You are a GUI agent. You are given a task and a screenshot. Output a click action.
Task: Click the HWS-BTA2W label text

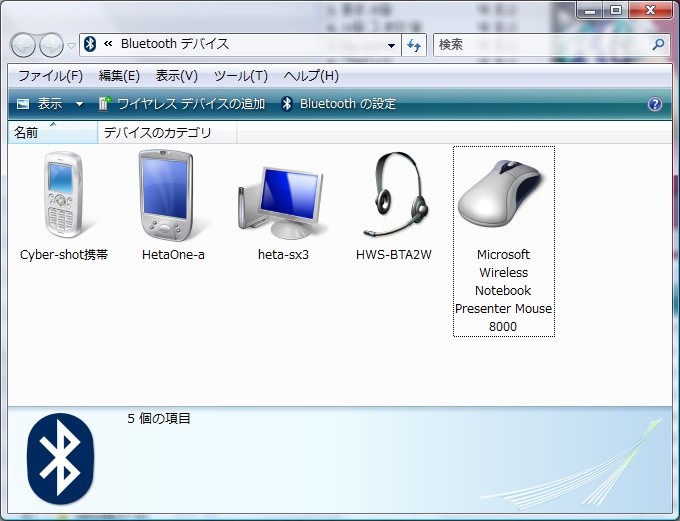tap(394, 255)
